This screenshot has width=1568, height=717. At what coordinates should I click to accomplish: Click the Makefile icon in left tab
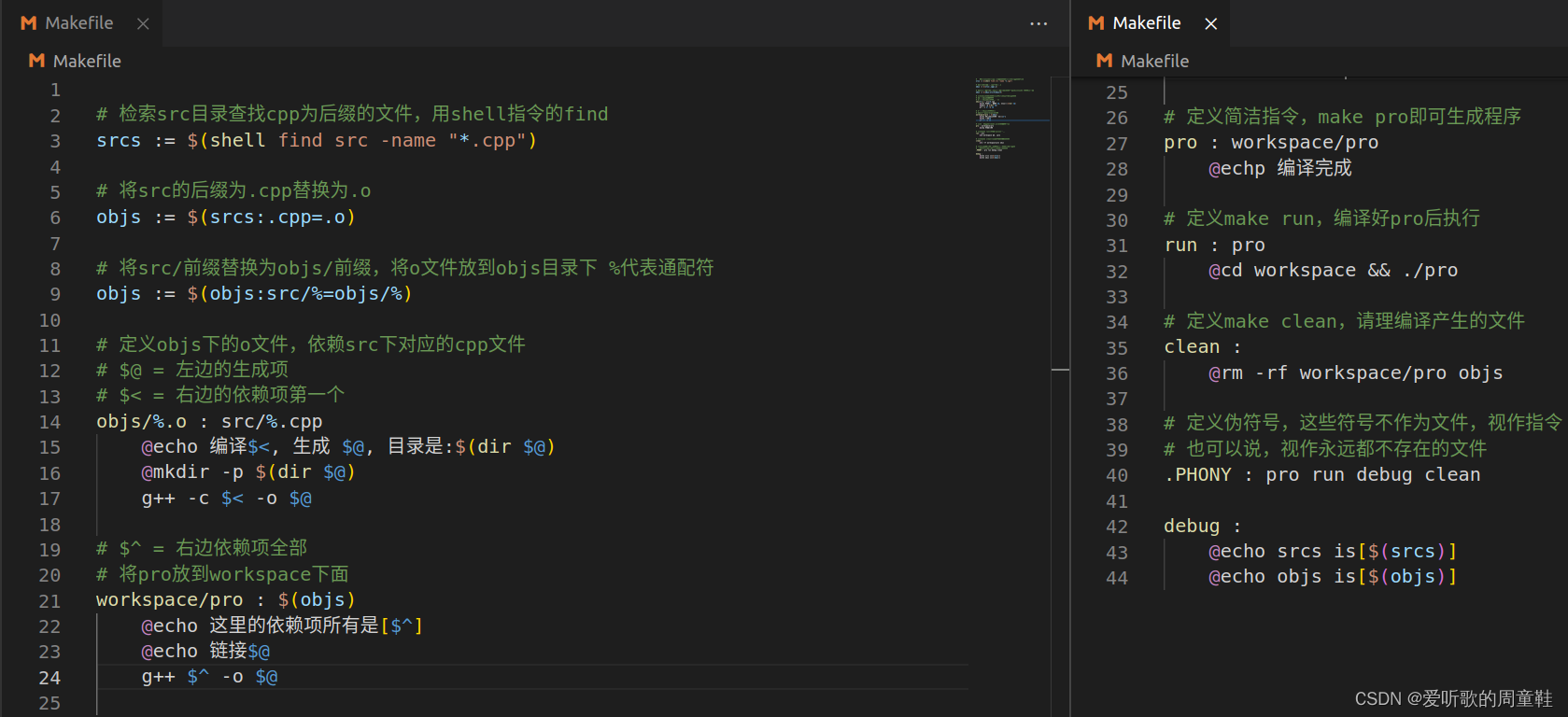pos(29,23)
